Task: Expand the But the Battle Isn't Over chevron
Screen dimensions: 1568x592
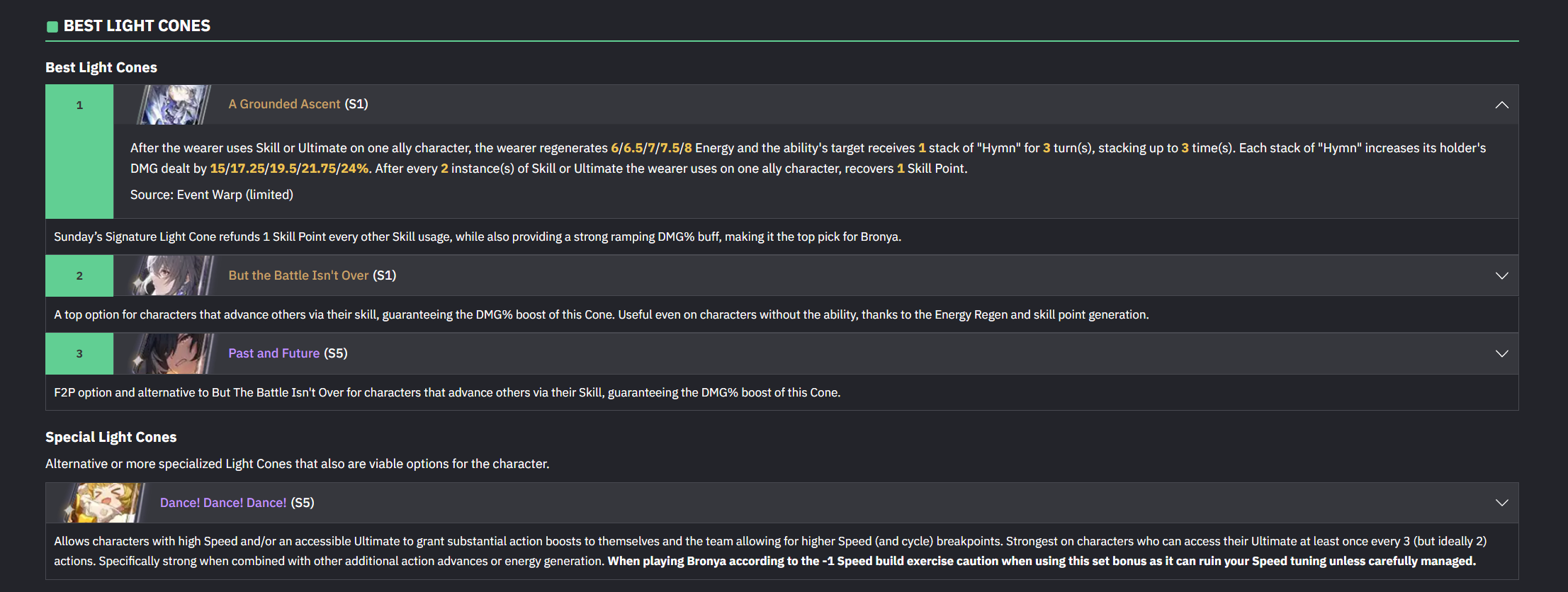Action: pyautogui.click(x=1501, y=275)
